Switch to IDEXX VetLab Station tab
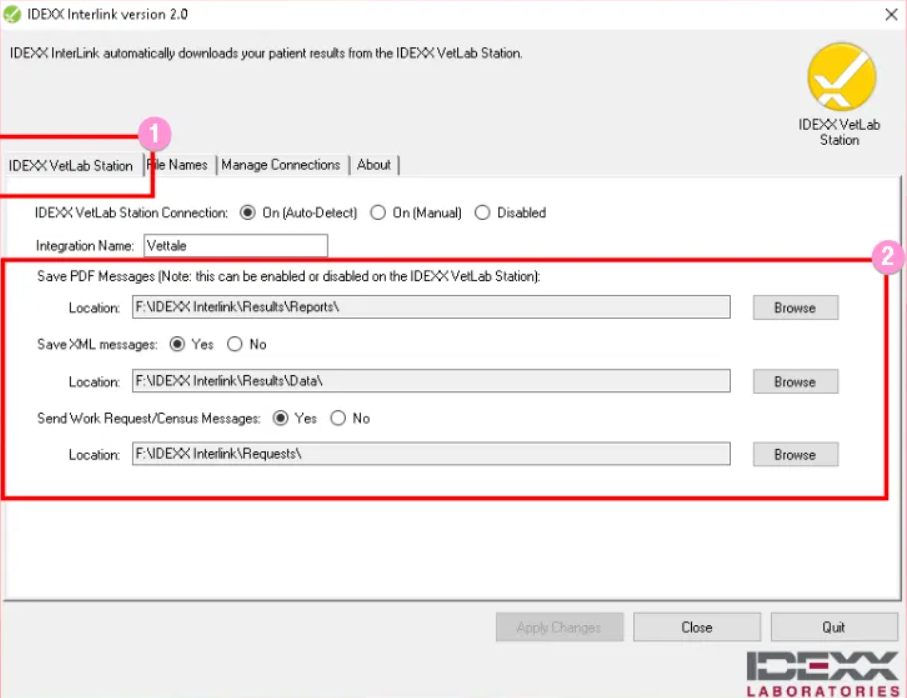This screenshot has height=698, width=907. [71, 165]
